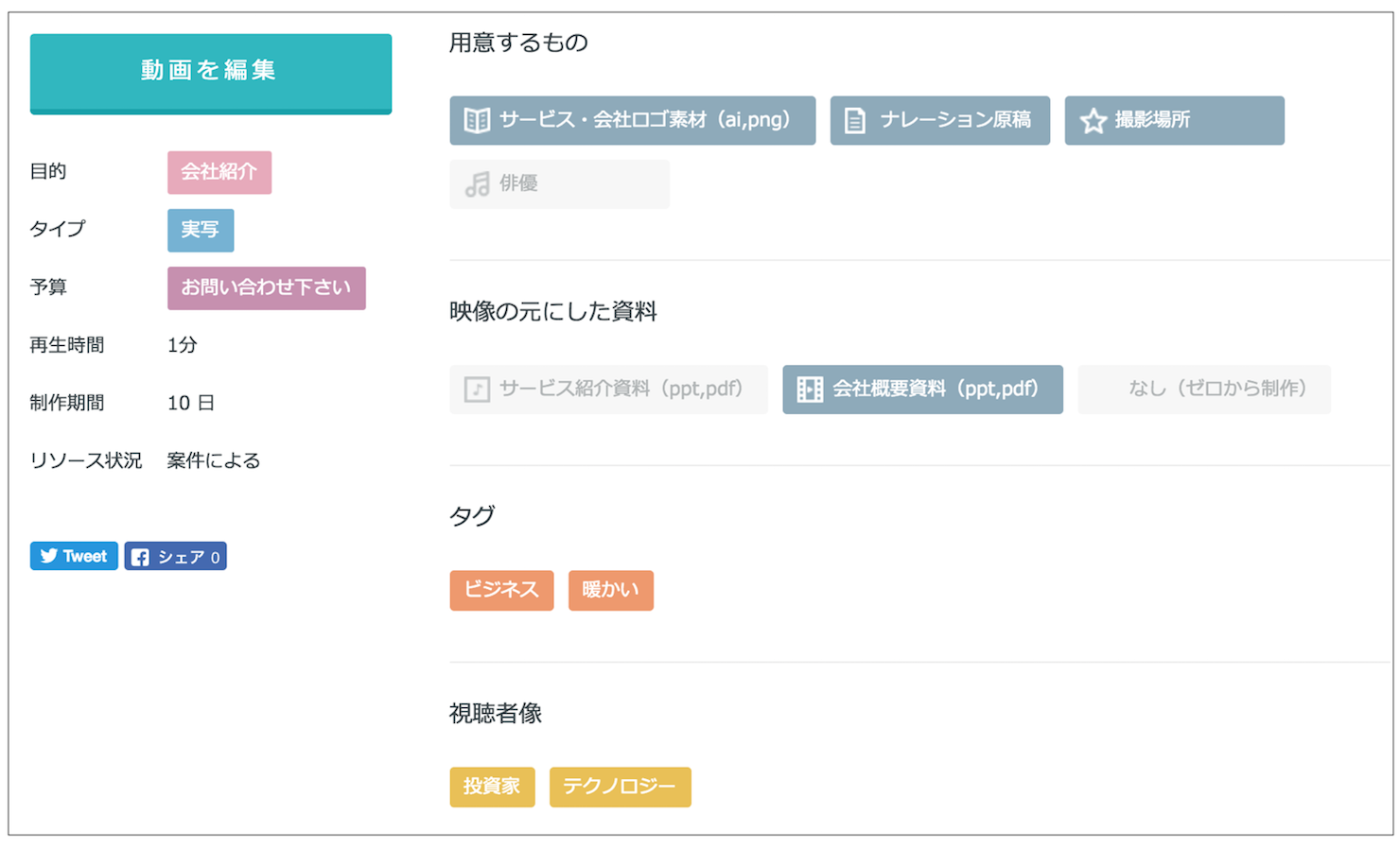The height and width of the screenshot is (849, 1400).
Task: Click the music note icon on 俳優
Action: [x=478, y=183]
